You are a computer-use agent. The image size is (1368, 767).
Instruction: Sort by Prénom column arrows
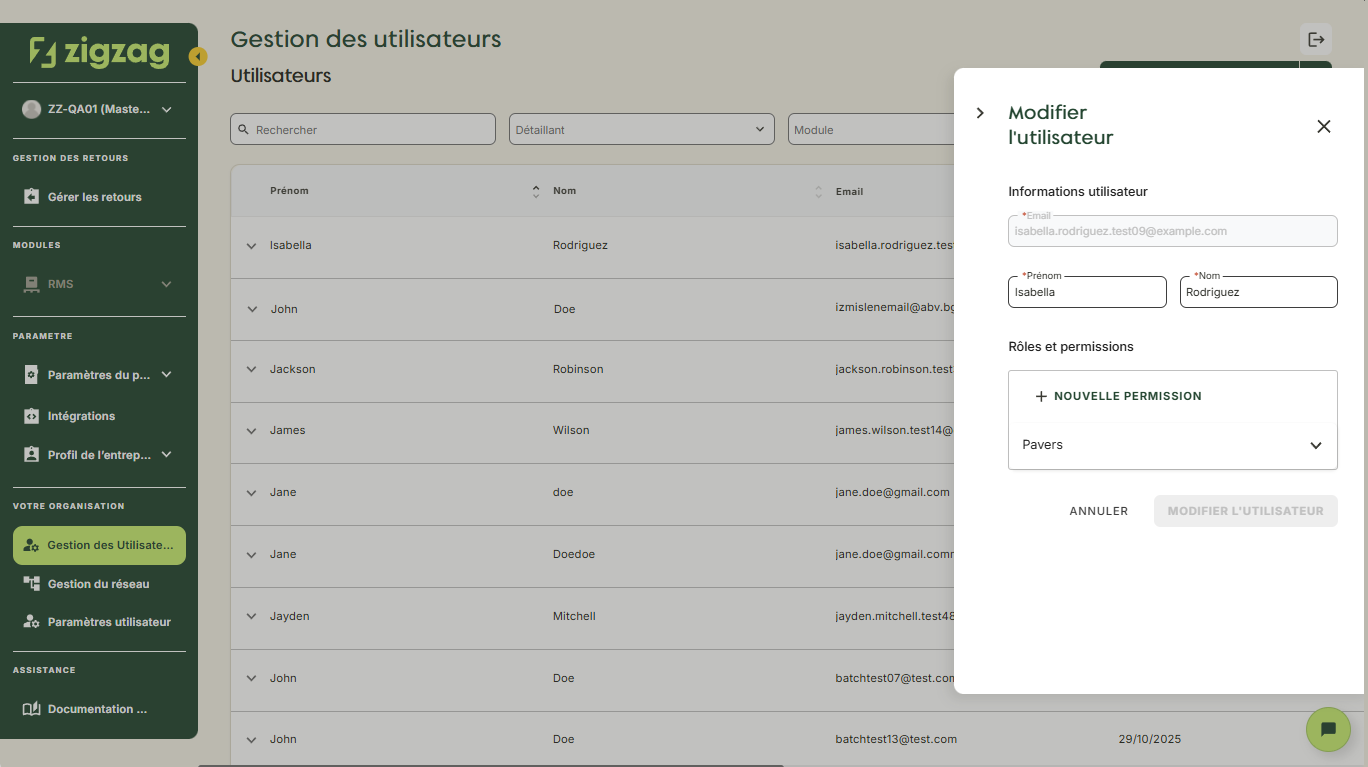536,191
